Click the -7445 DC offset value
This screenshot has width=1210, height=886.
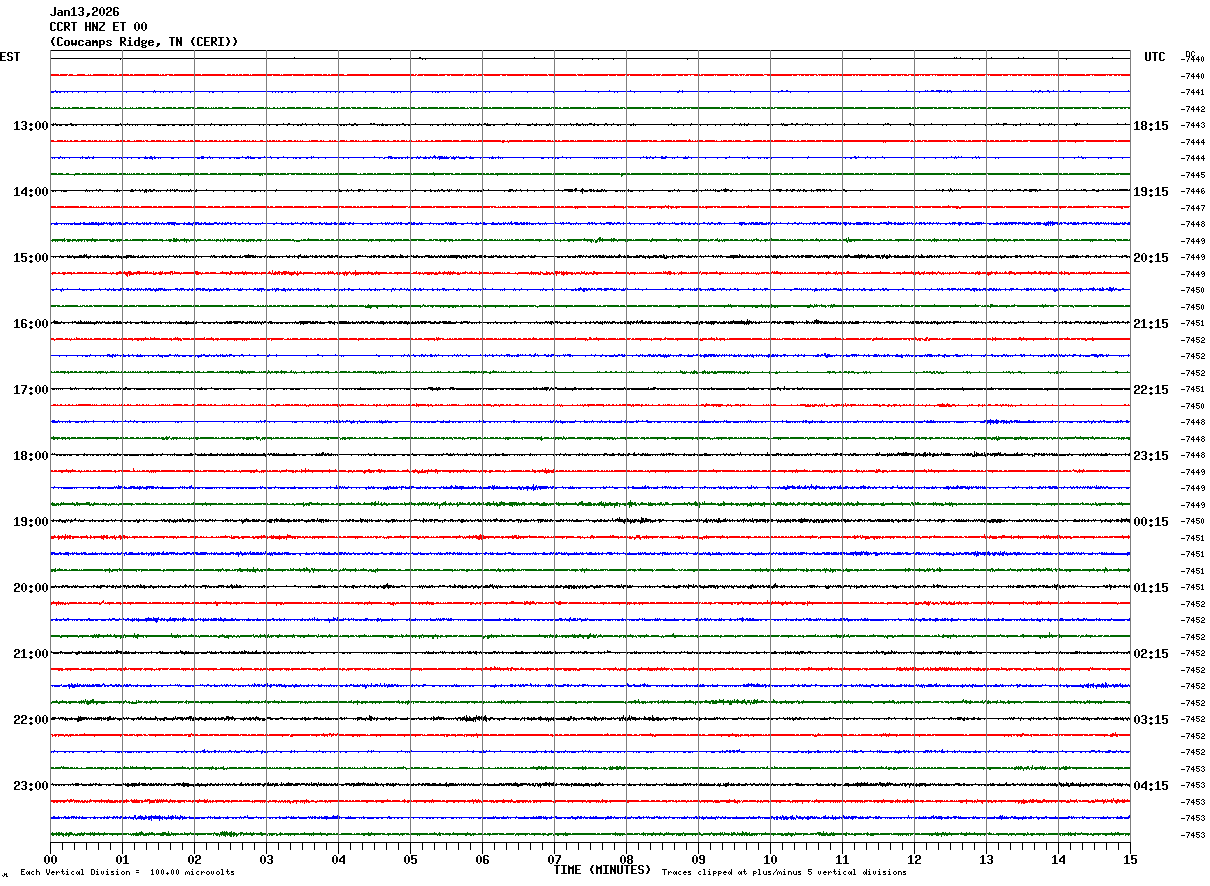coord(1193,175)
